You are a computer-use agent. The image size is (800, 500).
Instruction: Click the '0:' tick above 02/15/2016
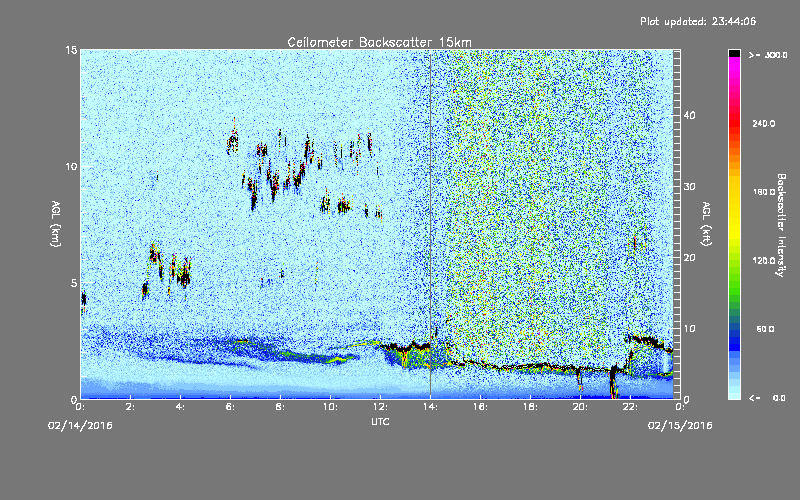point(680,407)
